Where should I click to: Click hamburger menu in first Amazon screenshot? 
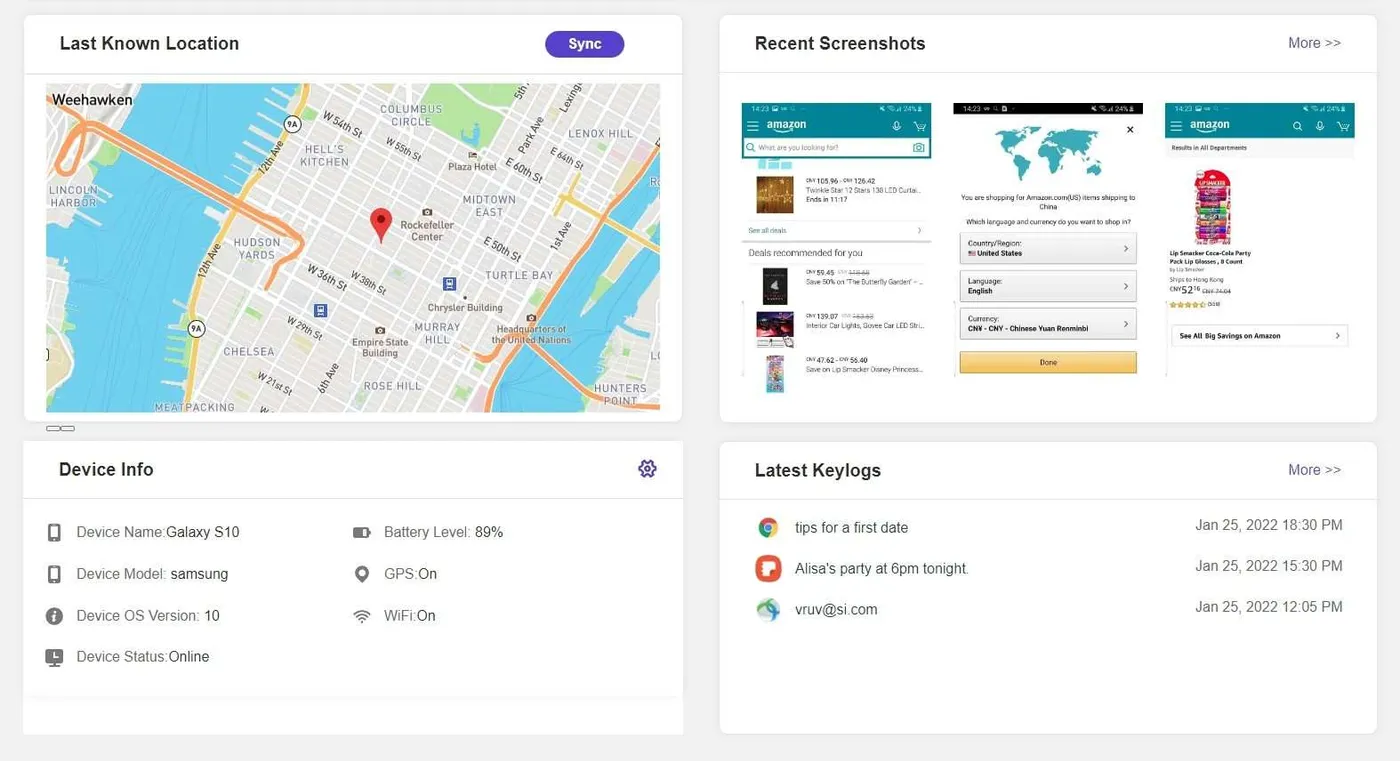coord(753,126)
